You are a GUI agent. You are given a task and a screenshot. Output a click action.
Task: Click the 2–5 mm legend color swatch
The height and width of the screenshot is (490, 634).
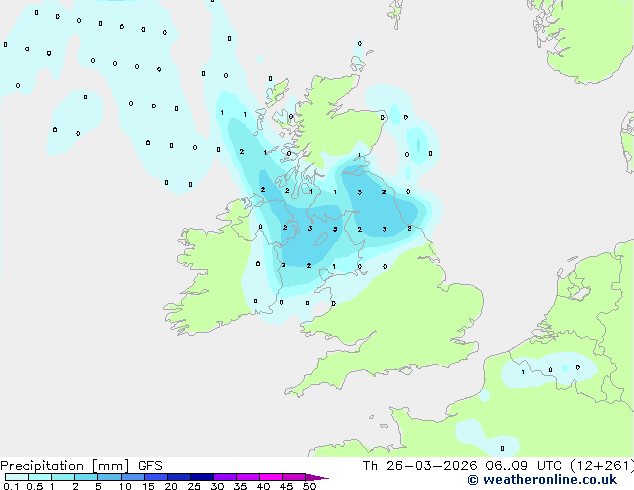(x=86, y=477)
